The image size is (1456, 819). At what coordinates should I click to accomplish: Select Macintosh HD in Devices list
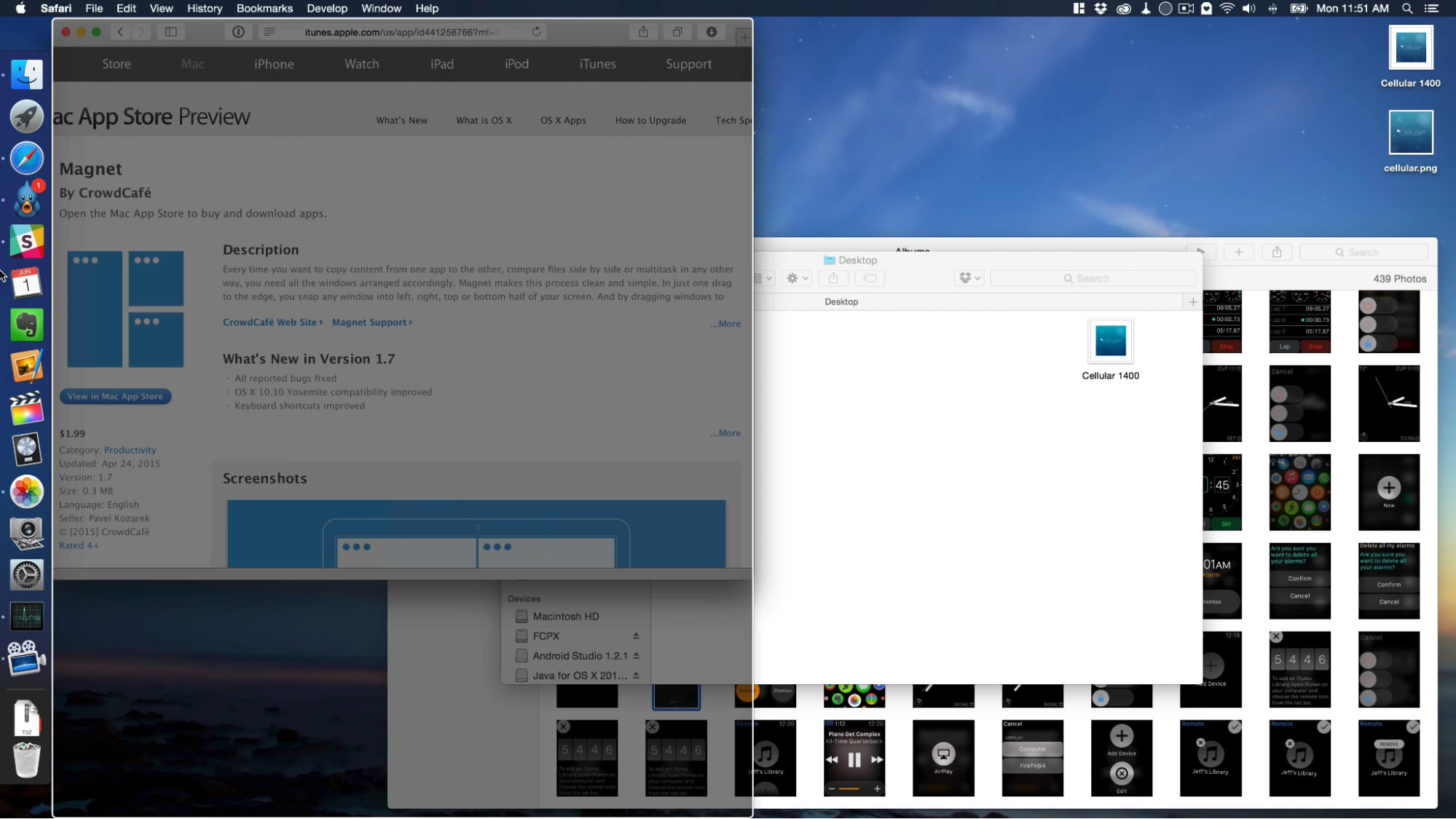coord(566,617)
